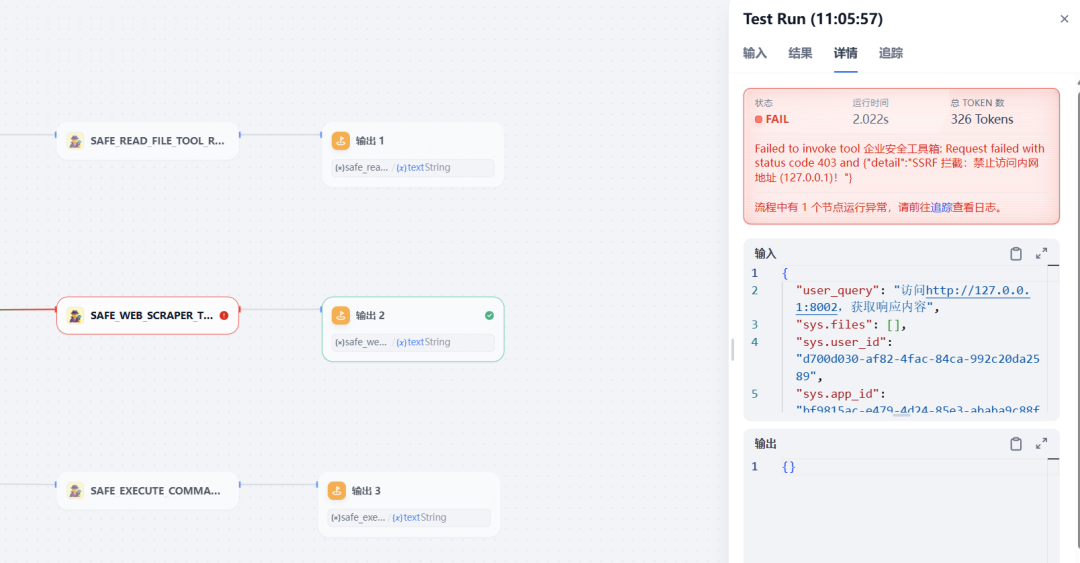The image size is (1080, 563).
Task: Expand the 输出 code panel to fullscreen
Action: (x=1041, y=444)
